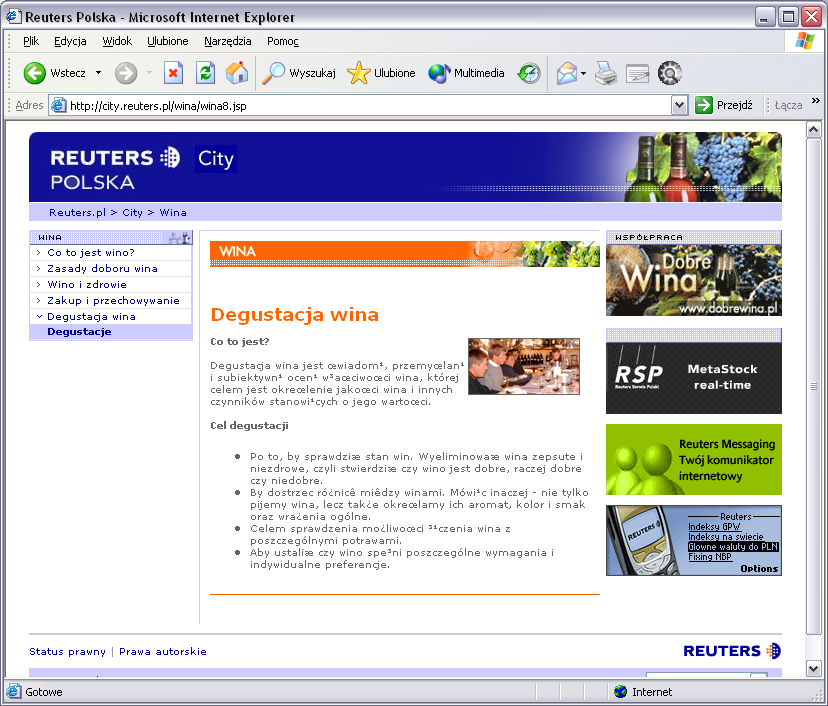This screenshot has height=706, width=828.
Task: Open the Wstecz history dropdown arrow
Action: (x=98, y=73)
